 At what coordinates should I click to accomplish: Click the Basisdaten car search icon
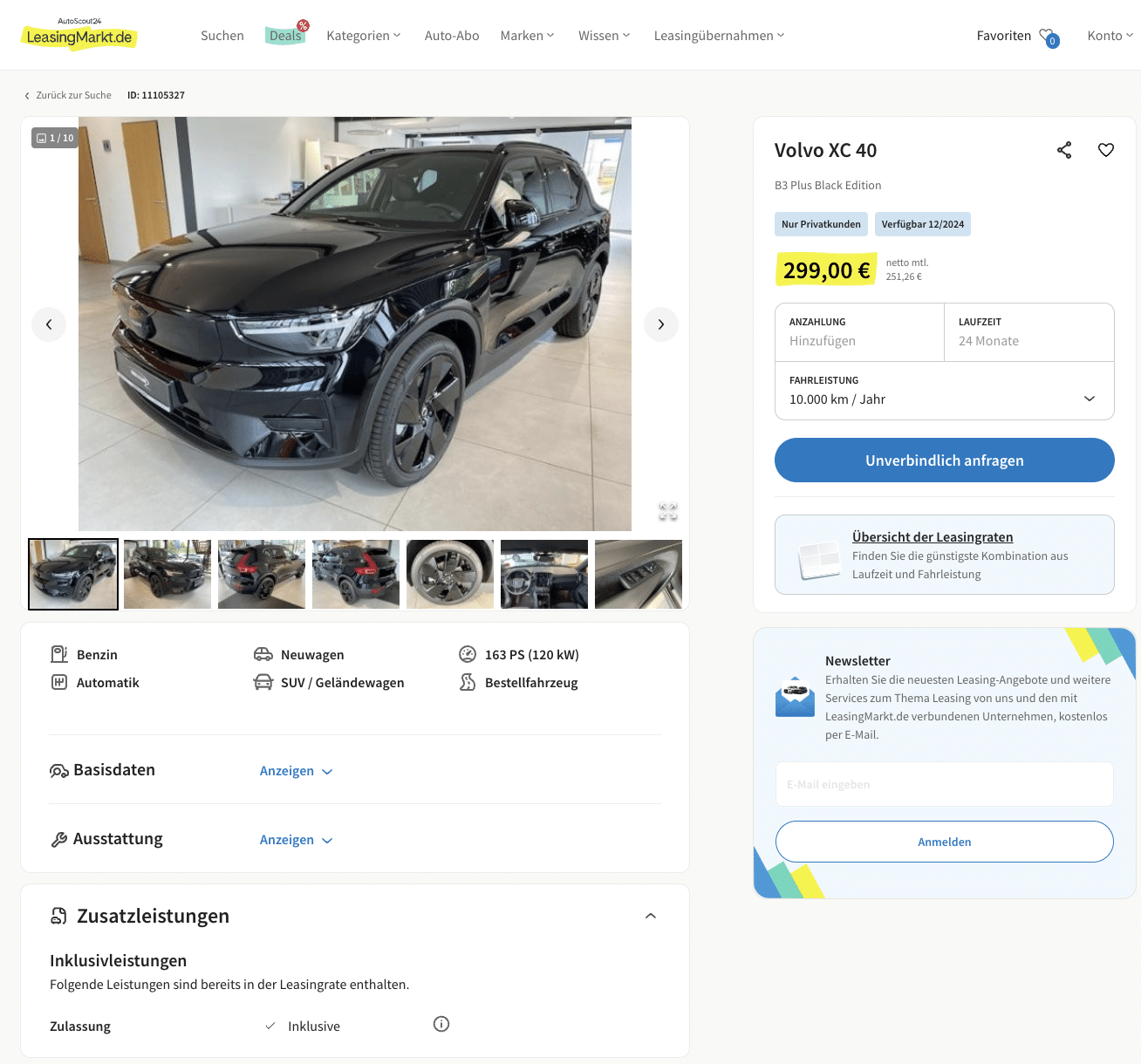click(59, 771)
